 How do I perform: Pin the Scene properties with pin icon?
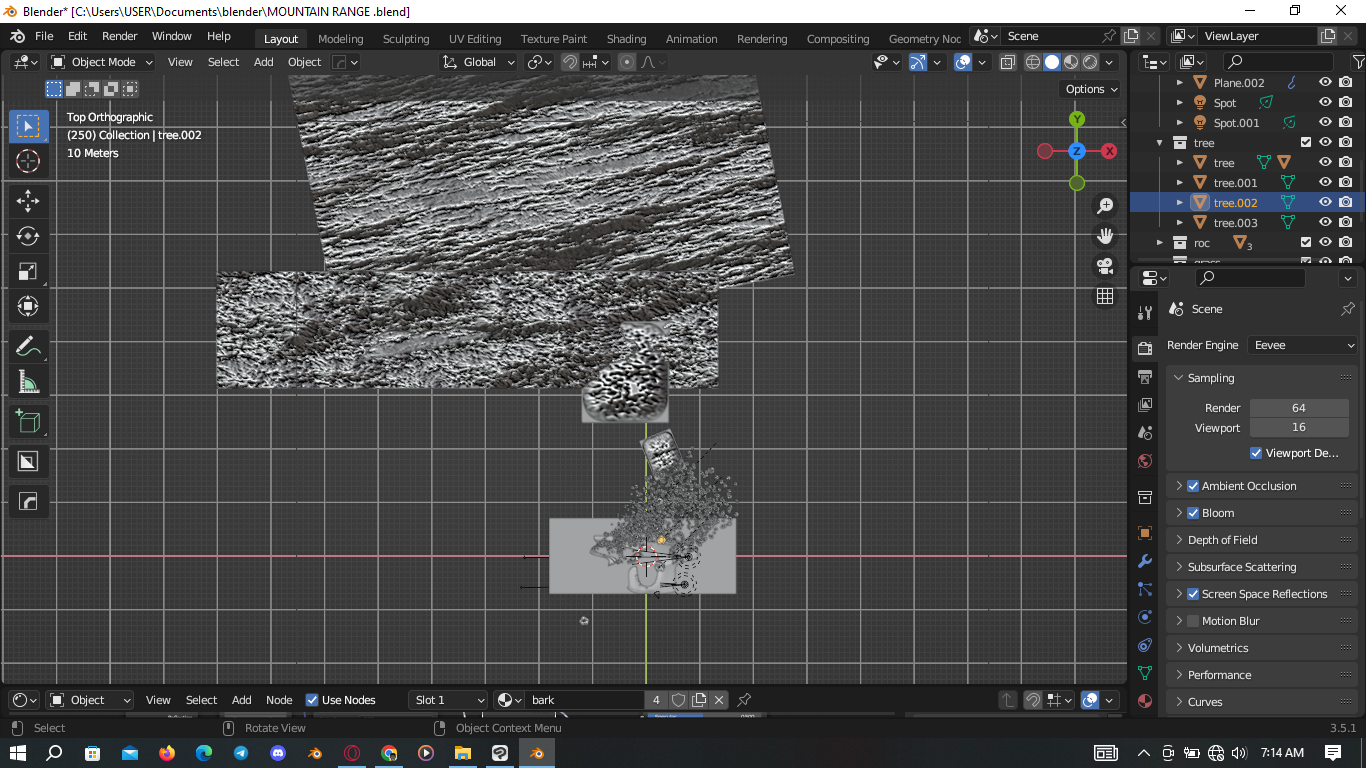point(1347,309)
